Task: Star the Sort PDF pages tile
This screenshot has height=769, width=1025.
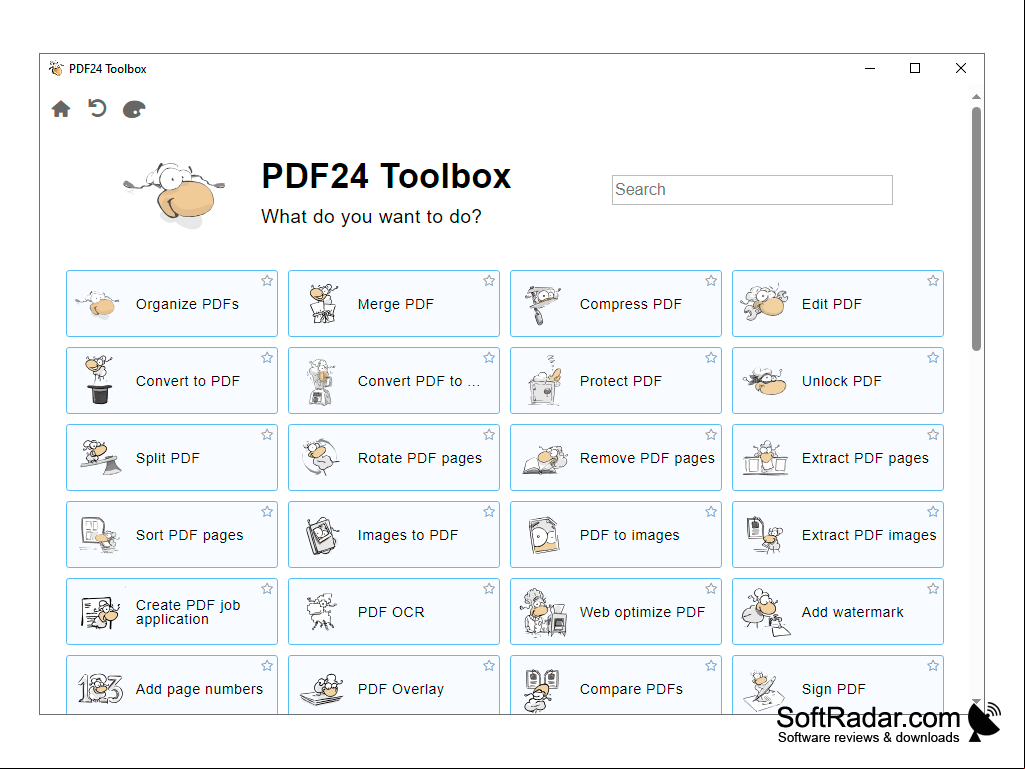Action: [267, 512]
